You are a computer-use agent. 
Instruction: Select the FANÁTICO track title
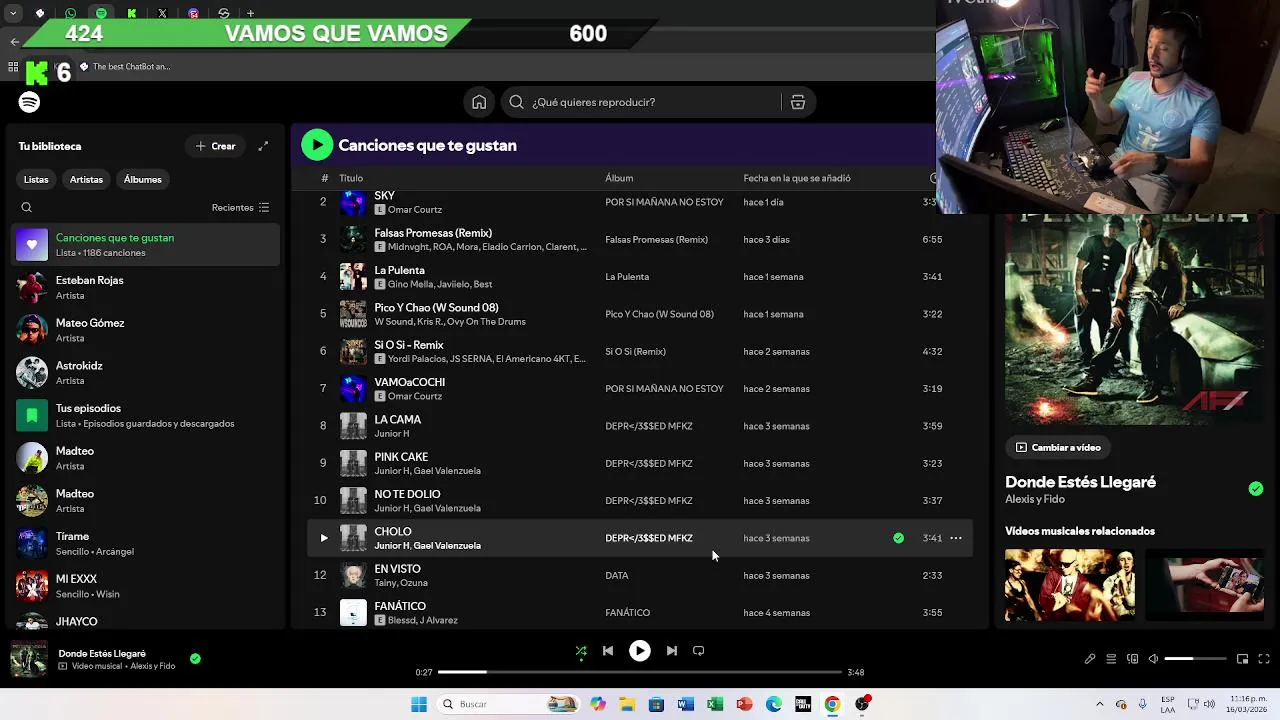[400, 606]
